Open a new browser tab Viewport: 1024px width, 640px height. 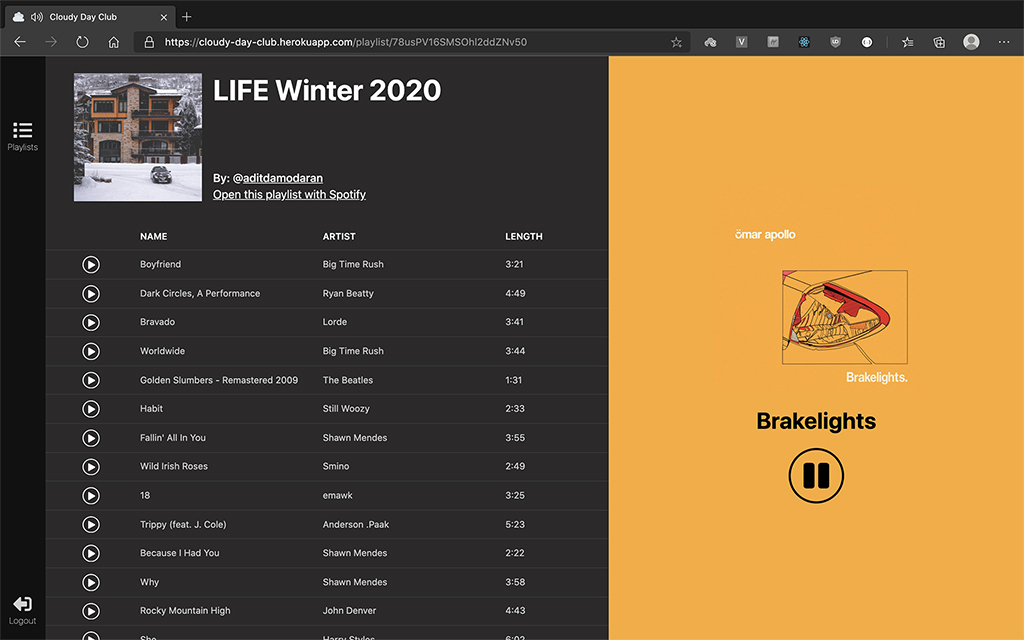tap(187, 16)
